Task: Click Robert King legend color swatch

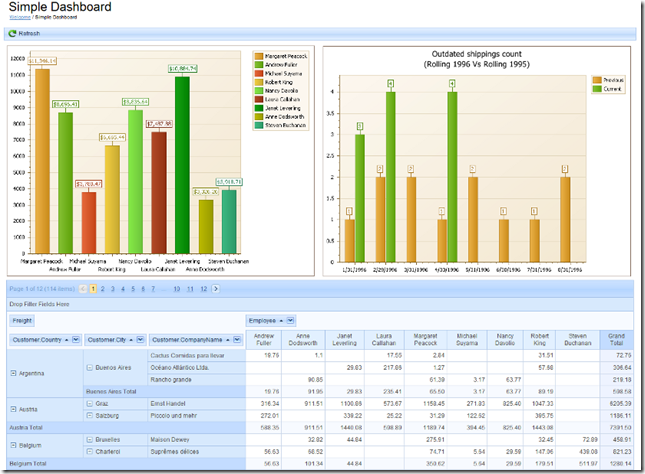Action: [259, 82]
